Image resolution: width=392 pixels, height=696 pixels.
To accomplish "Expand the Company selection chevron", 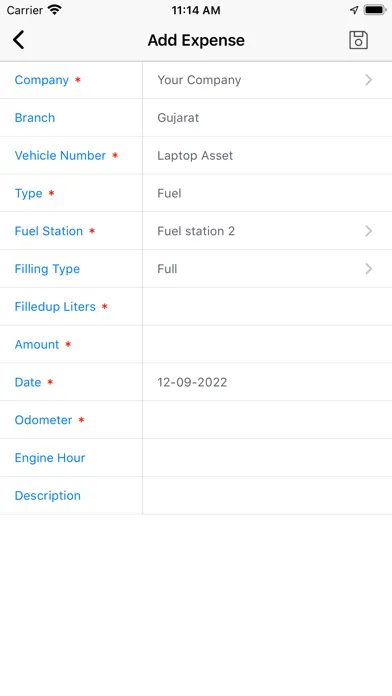I will coord(368,80).
